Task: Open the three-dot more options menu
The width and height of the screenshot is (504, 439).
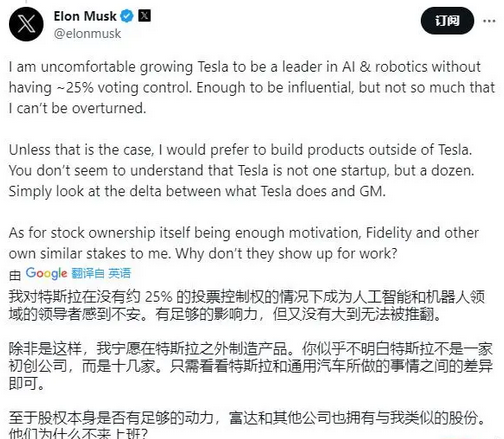Action: [489, 21]
